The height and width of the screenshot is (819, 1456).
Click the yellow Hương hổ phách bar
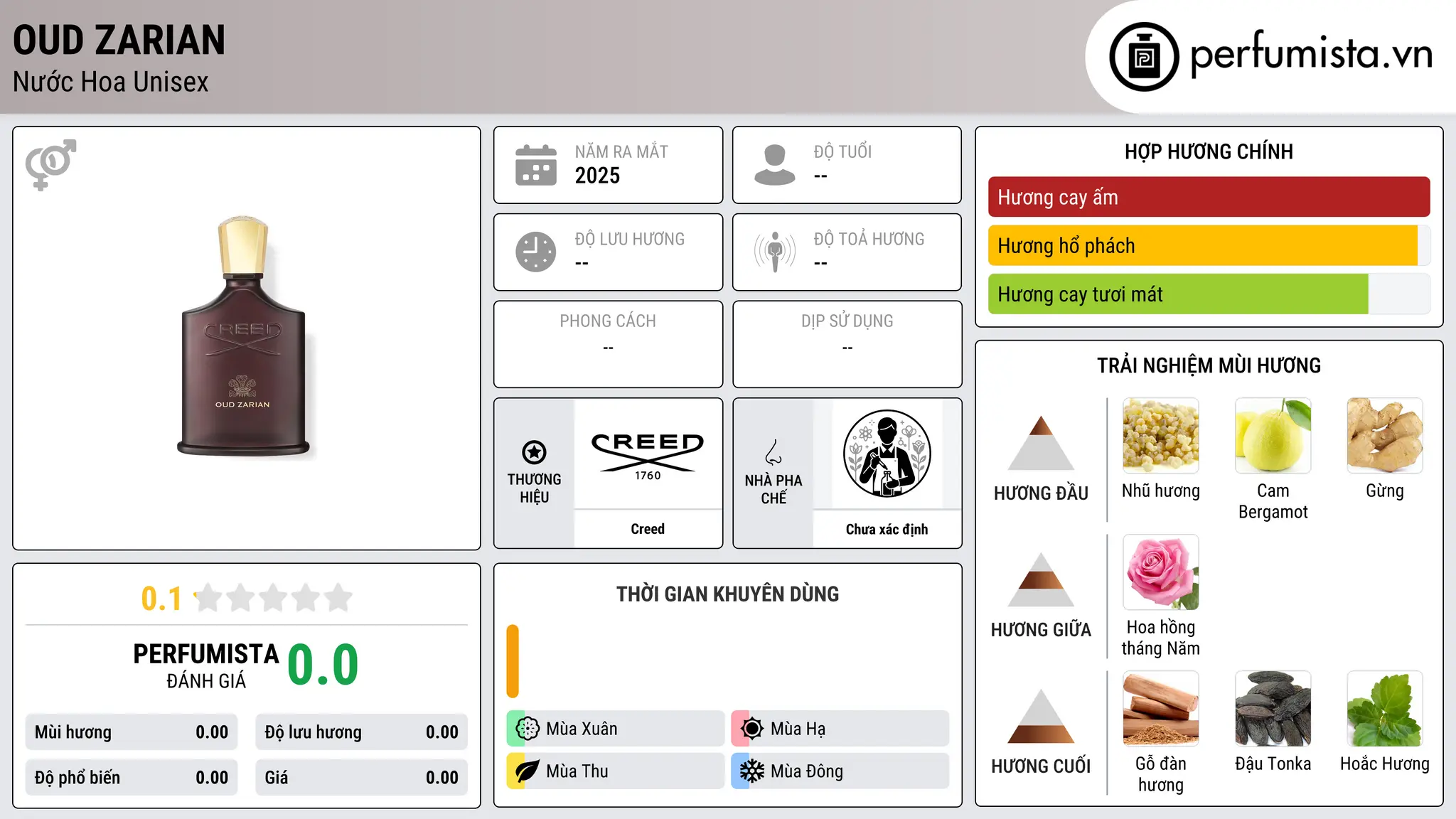click(x=1203, y=245)
